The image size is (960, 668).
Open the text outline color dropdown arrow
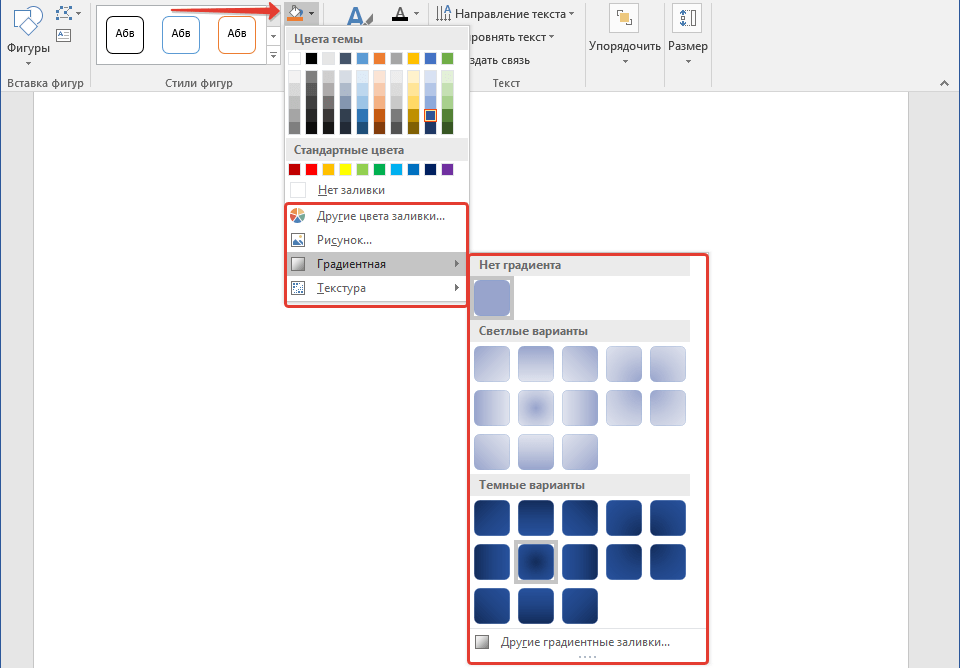tap(418, 14)
